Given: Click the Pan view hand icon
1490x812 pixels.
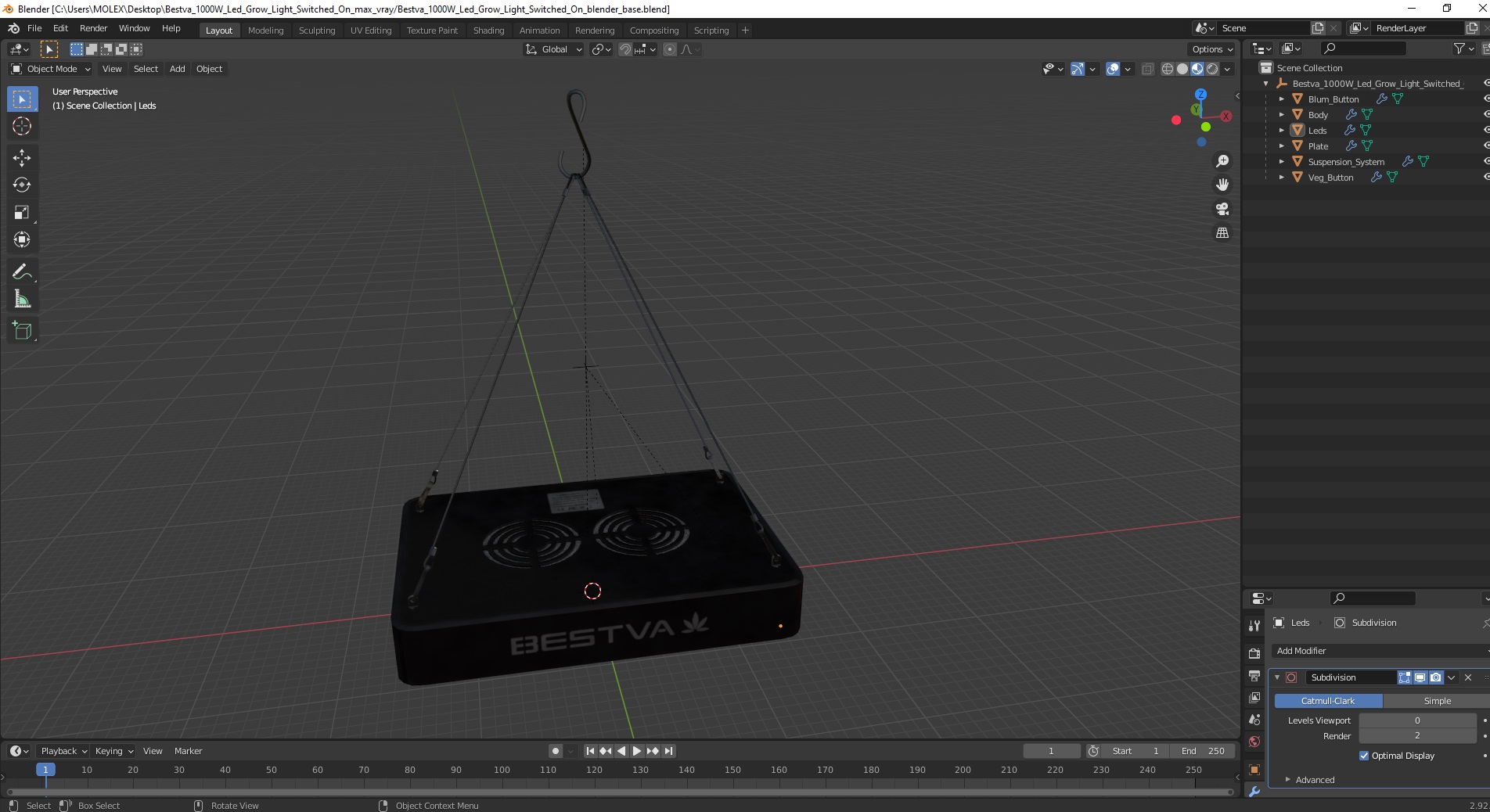Looking at the screenshot, I should 1222,185.
